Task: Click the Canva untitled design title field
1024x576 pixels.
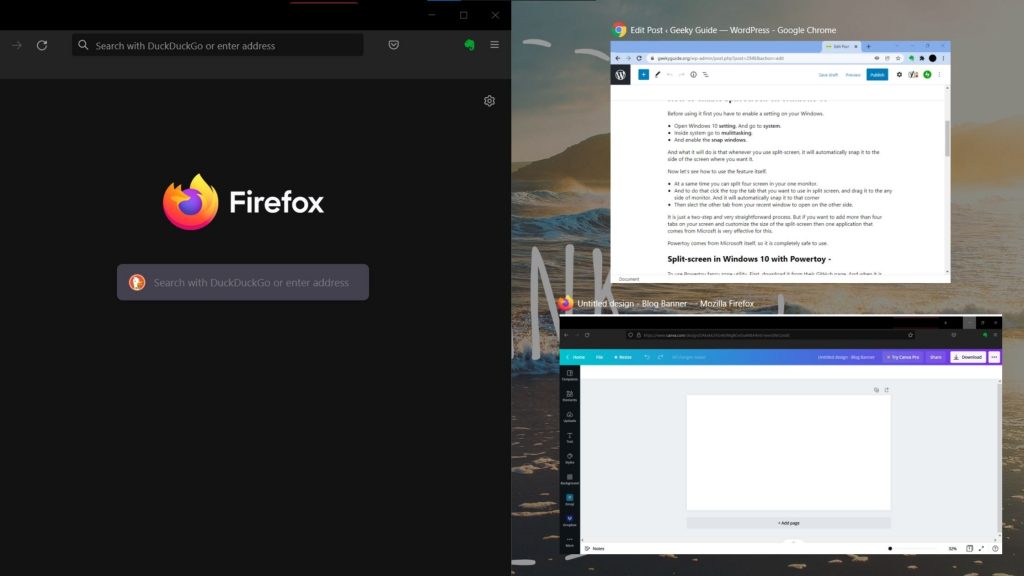Action: pos(846,357)
